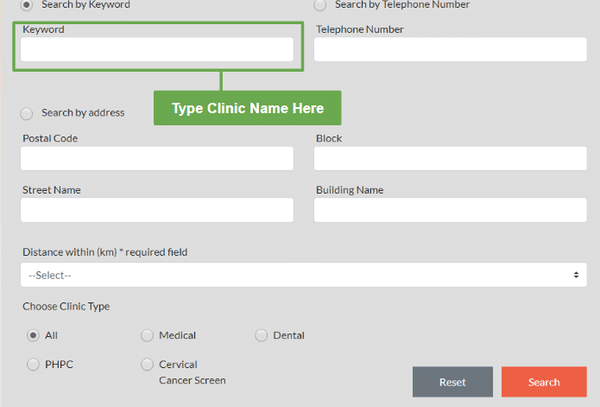This screenshot has width=600, height=407.
Task: Focus the Telephone Number input field
Action: click(450, 49)
